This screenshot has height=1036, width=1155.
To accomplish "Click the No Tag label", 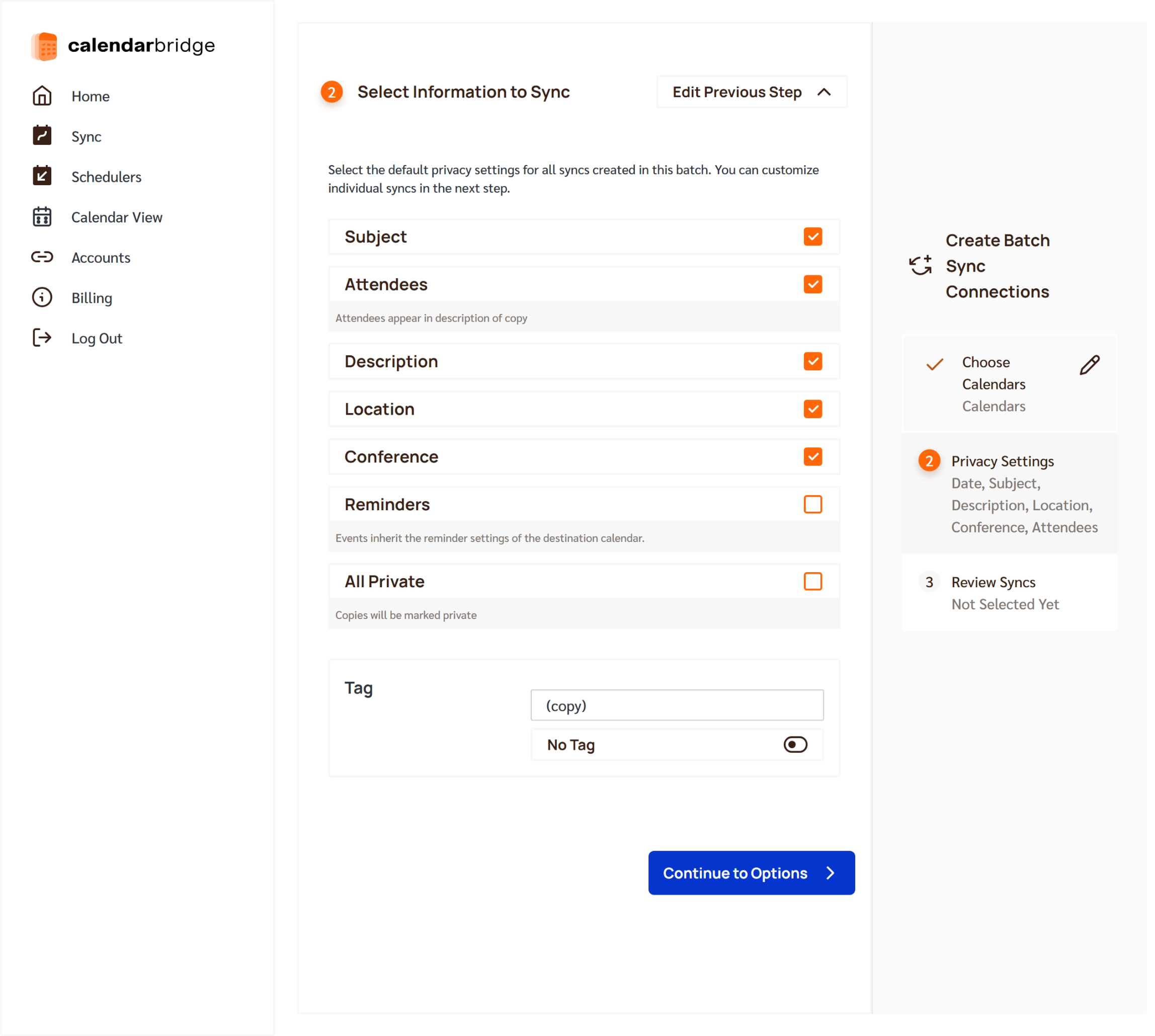I will tap(571, 745).
